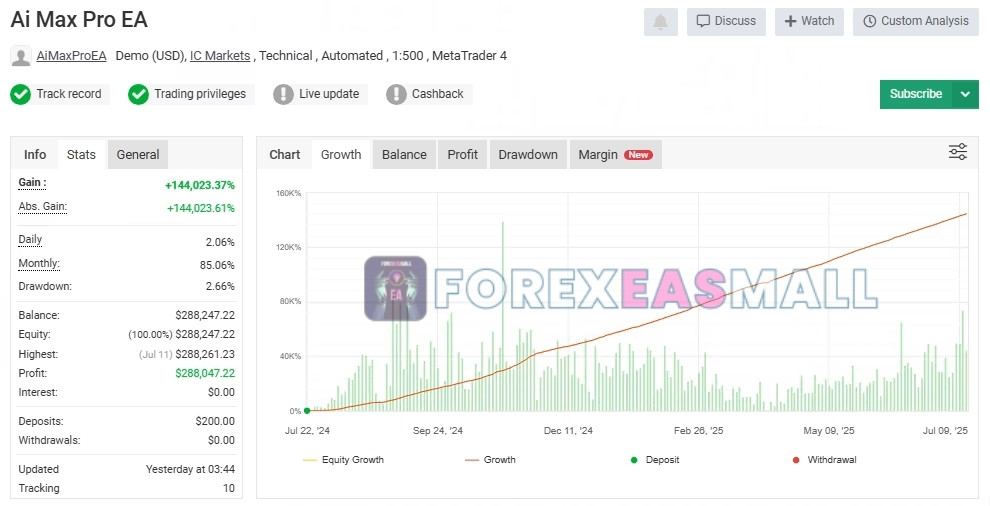Switch to the Info tab
This screenshot has width=990, height=506.
35,155
